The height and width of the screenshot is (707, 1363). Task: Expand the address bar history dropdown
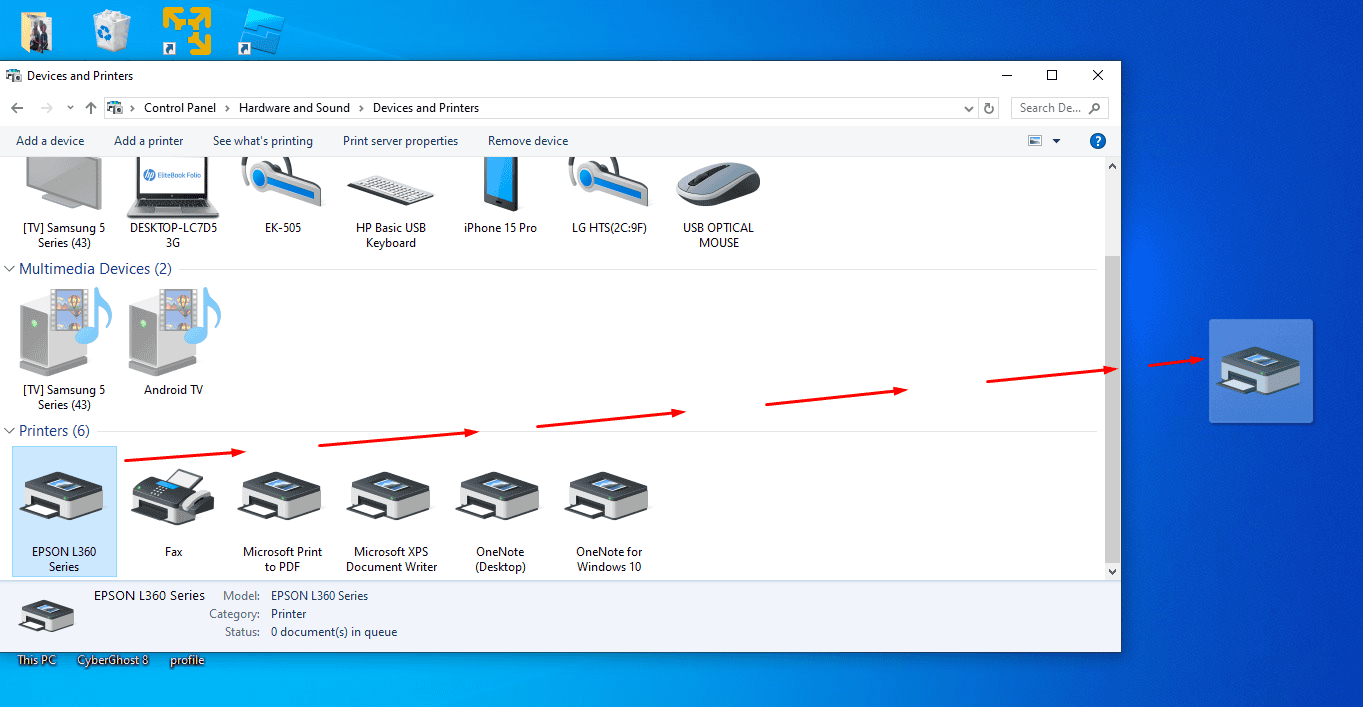968,108
